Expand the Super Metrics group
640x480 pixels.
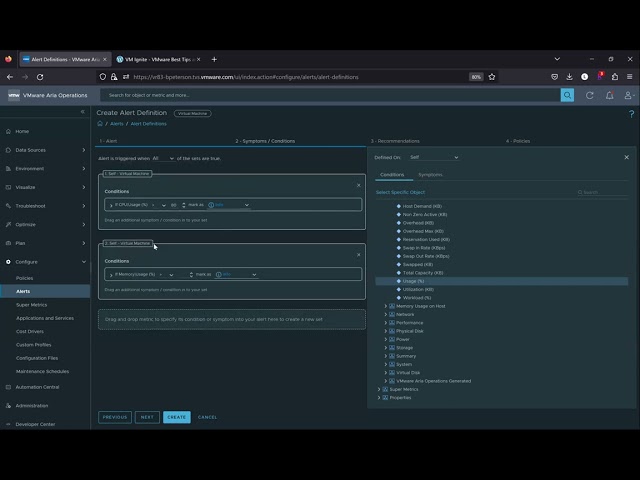point(379,389)
